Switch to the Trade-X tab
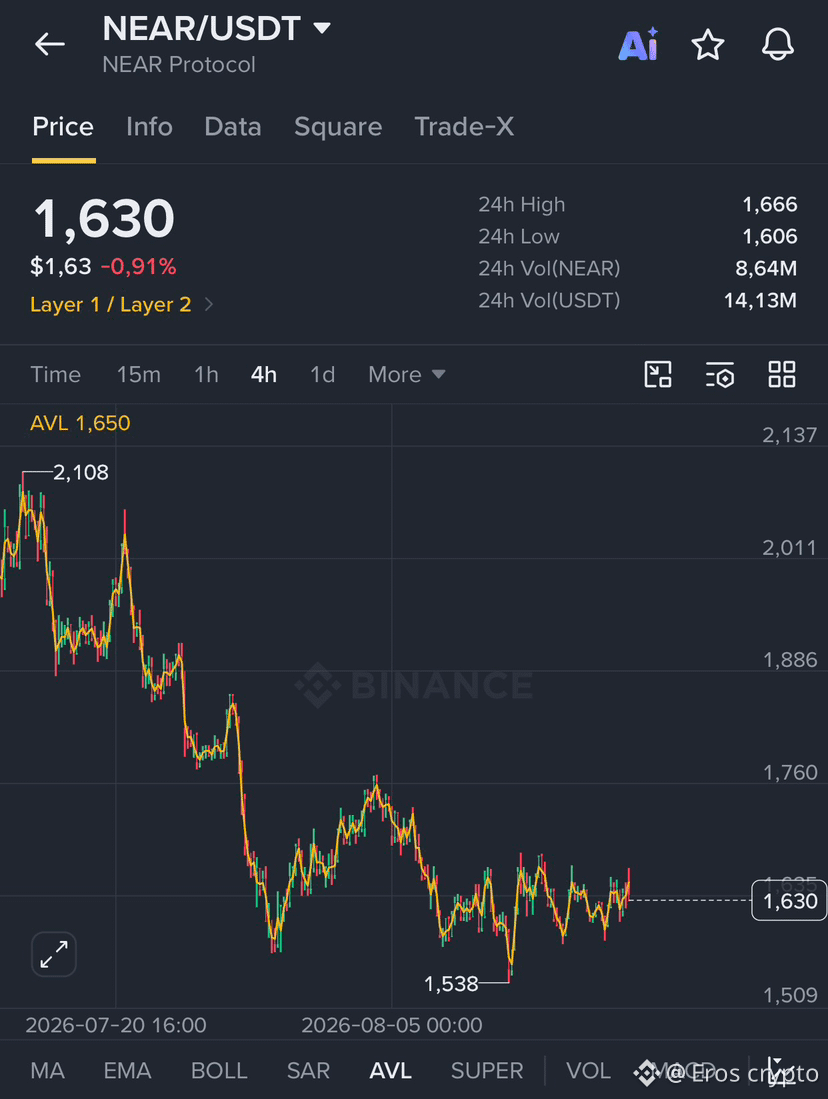Viewport: 828px width, 1099px height. (464, 127)
